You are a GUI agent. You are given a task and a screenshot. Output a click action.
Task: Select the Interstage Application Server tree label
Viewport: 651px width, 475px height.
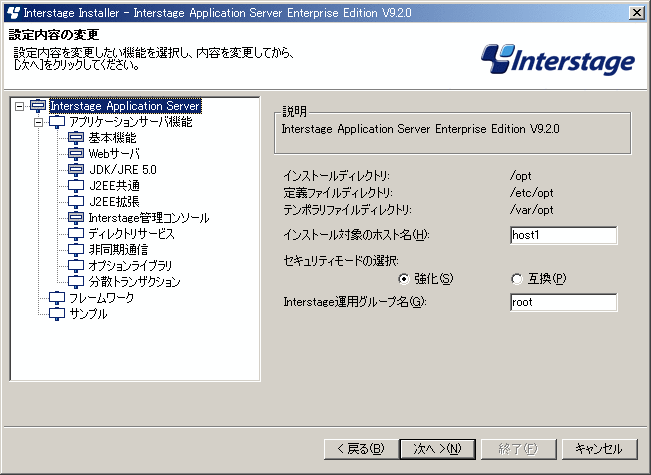(x=125, y=106)
